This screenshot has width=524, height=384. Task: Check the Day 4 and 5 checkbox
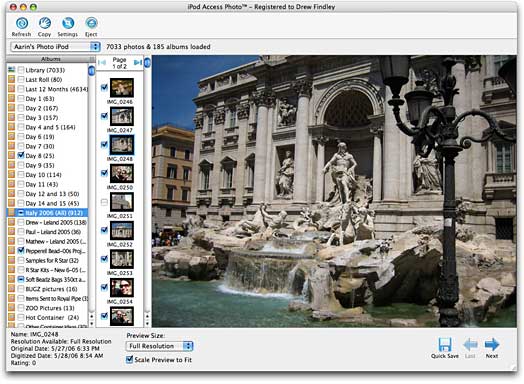tap(21, 127)
